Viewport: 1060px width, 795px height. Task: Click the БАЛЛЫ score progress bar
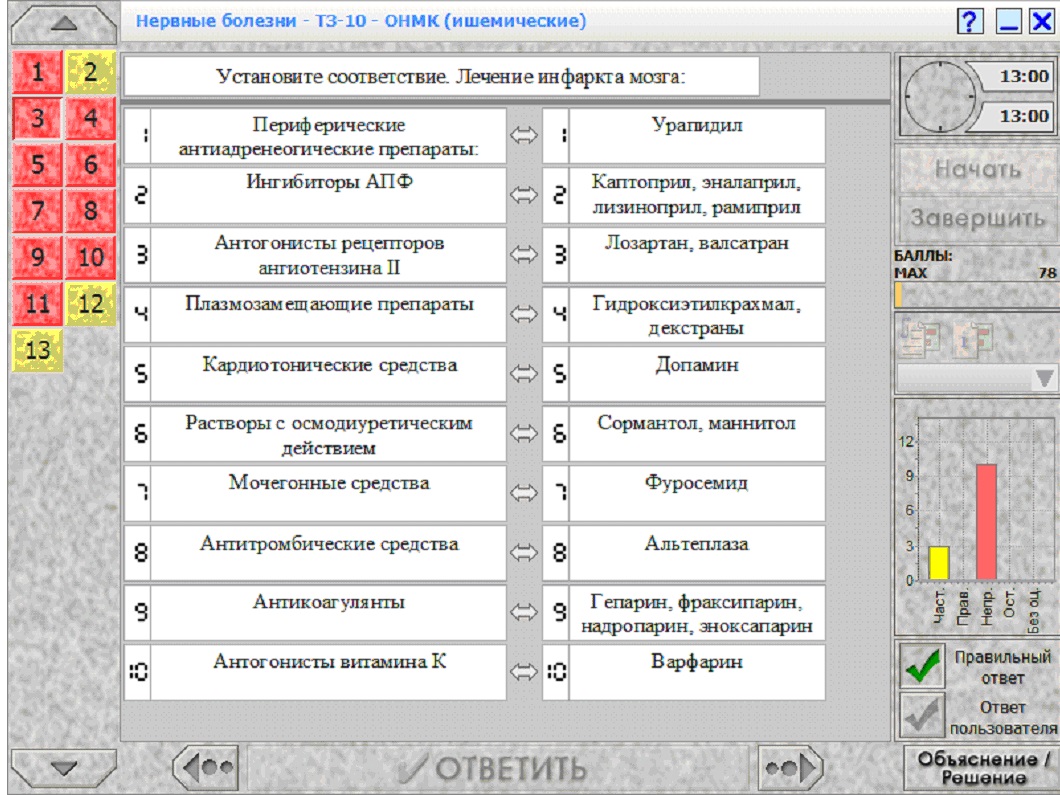point(977,295)
